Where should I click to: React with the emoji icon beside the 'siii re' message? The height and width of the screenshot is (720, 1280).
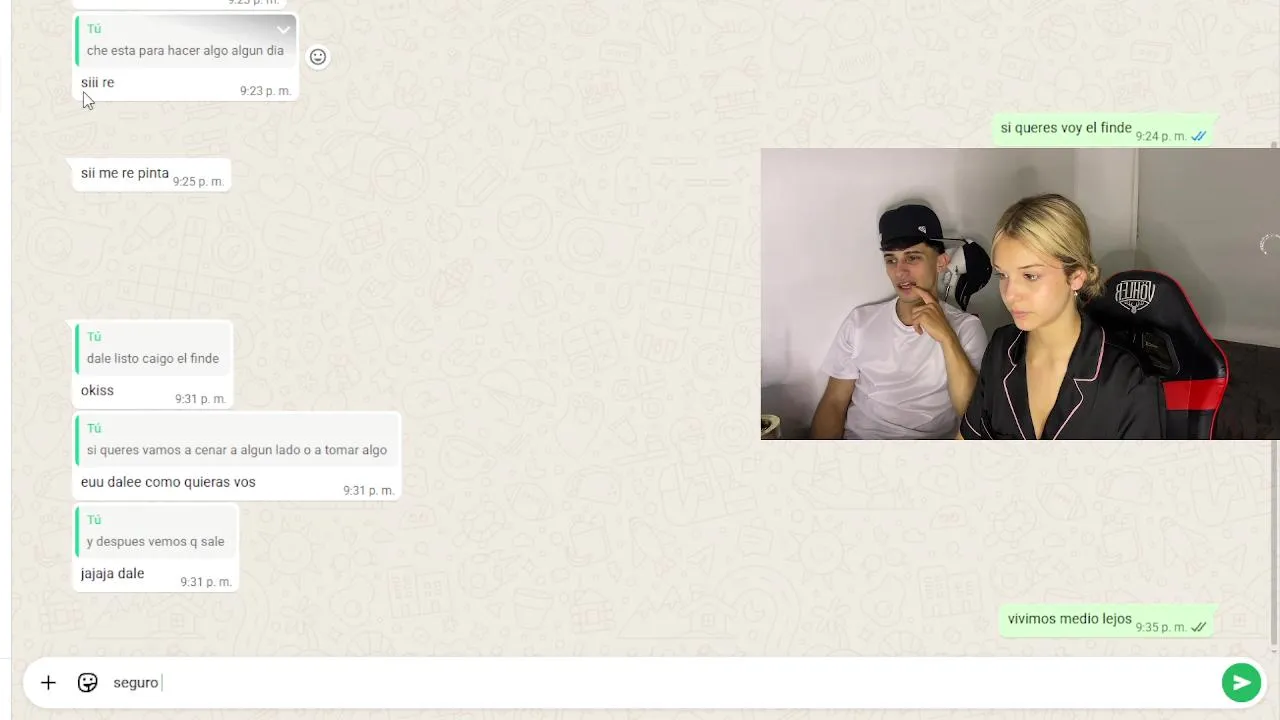point(318,57)
